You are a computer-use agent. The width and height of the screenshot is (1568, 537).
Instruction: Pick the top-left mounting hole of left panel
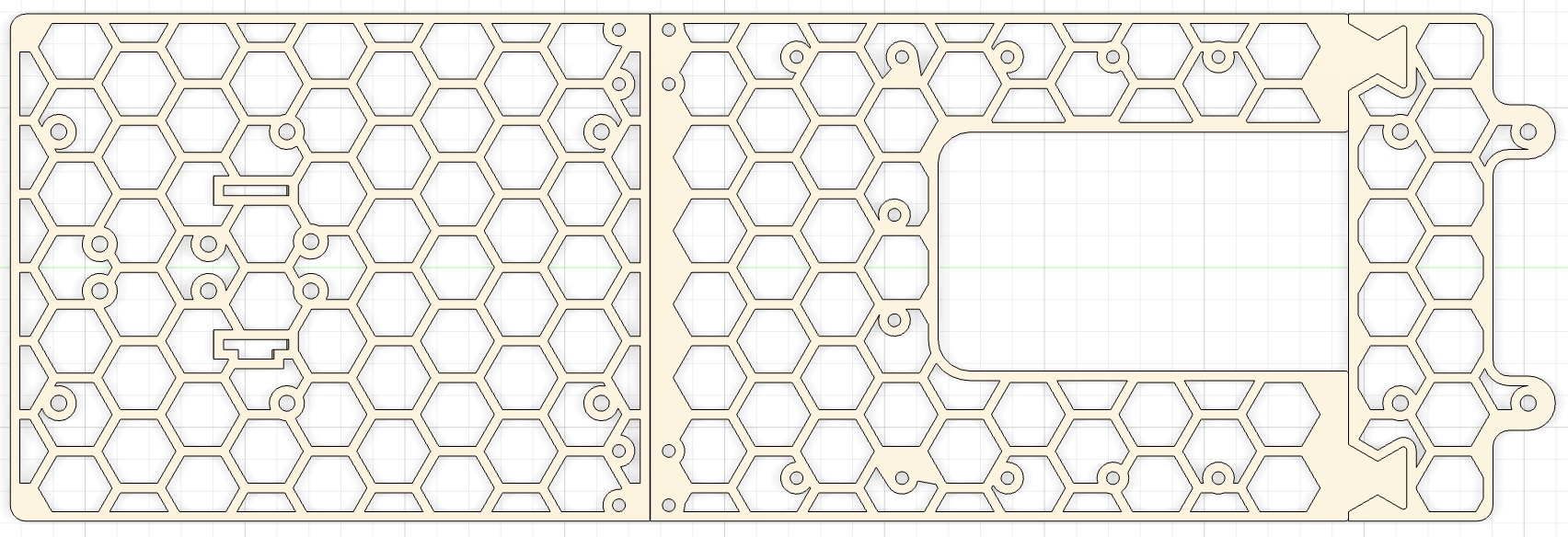pyautogui.click(x=61, y=131)
